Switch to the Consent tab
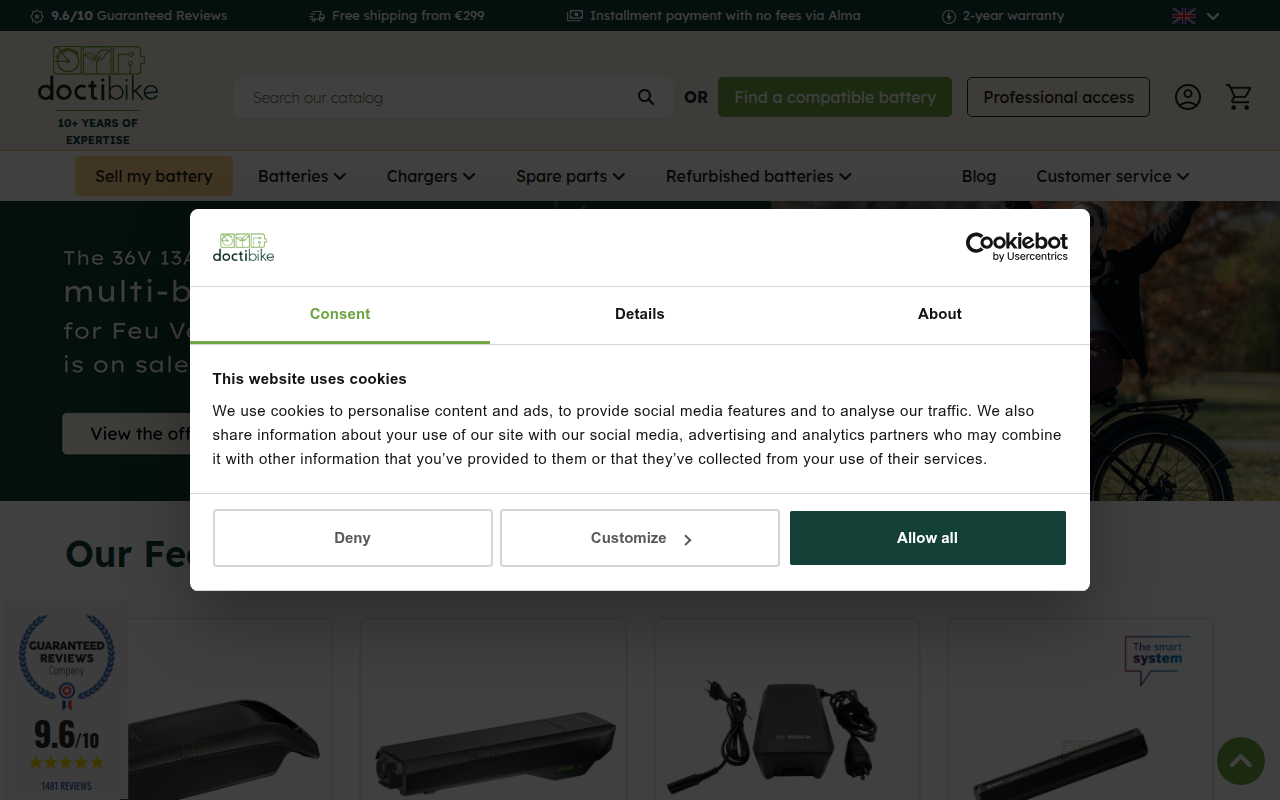The height and width of the screenshot is (800, 1280). [x=340, y=315]
